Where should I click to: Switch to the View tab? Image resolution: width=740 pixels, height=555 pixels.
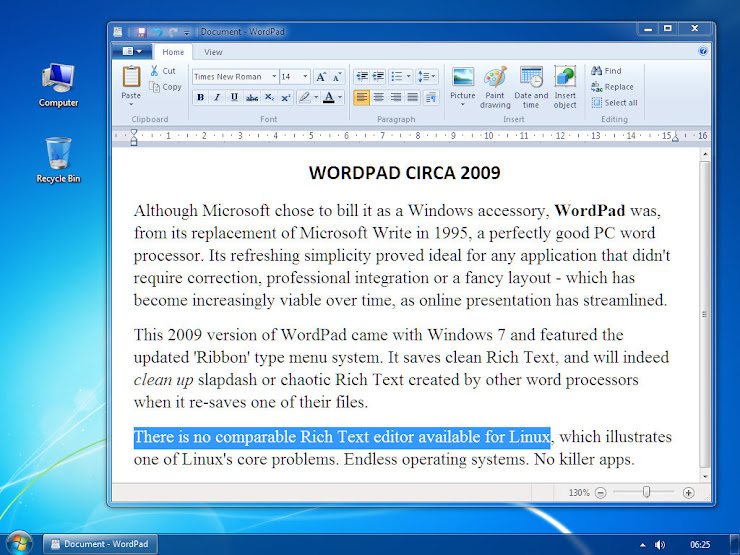[x=213, y=52]
